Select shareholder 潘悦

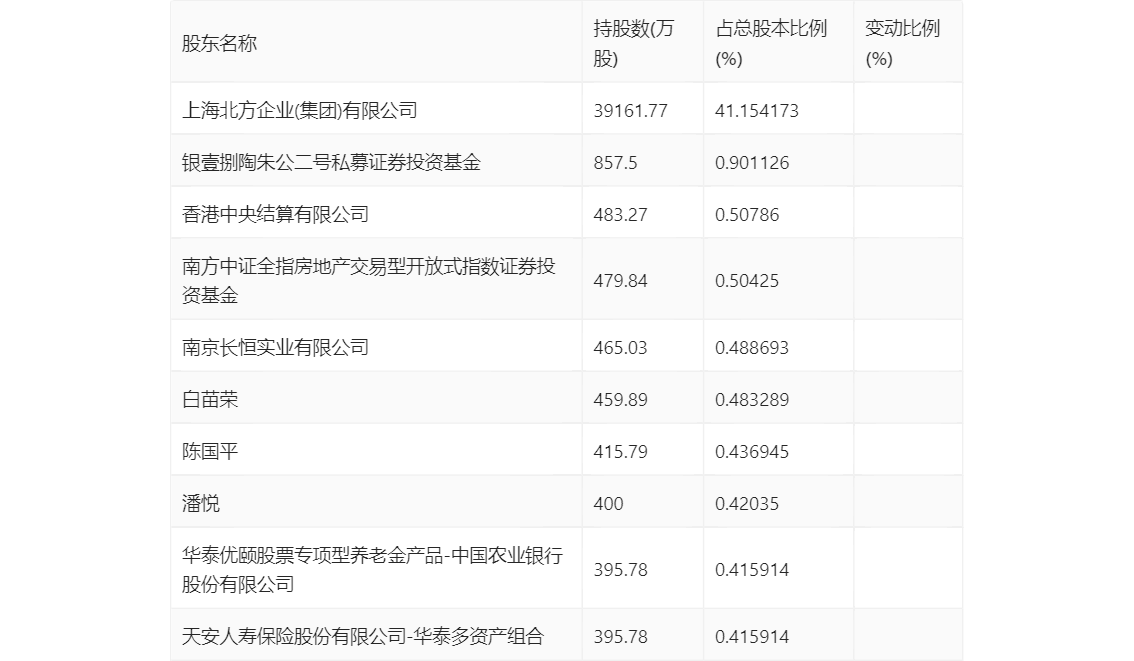coord(200,503)
